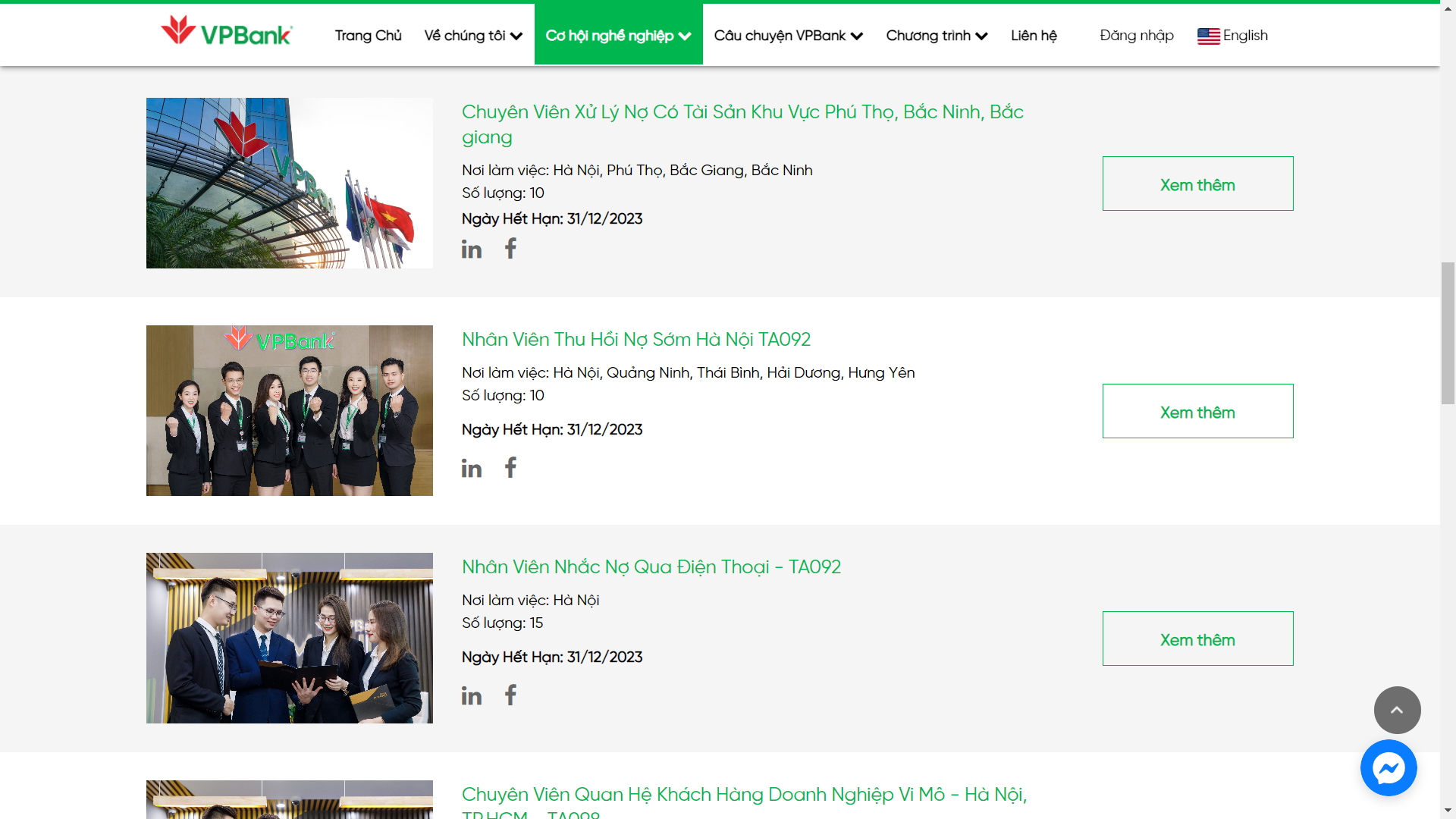Viewport: 1456px width, 819px height.
Task: Click quantity text of Nhân Viên Thu Hồi Nợ Sớm
Action: [x=504, y=395]
